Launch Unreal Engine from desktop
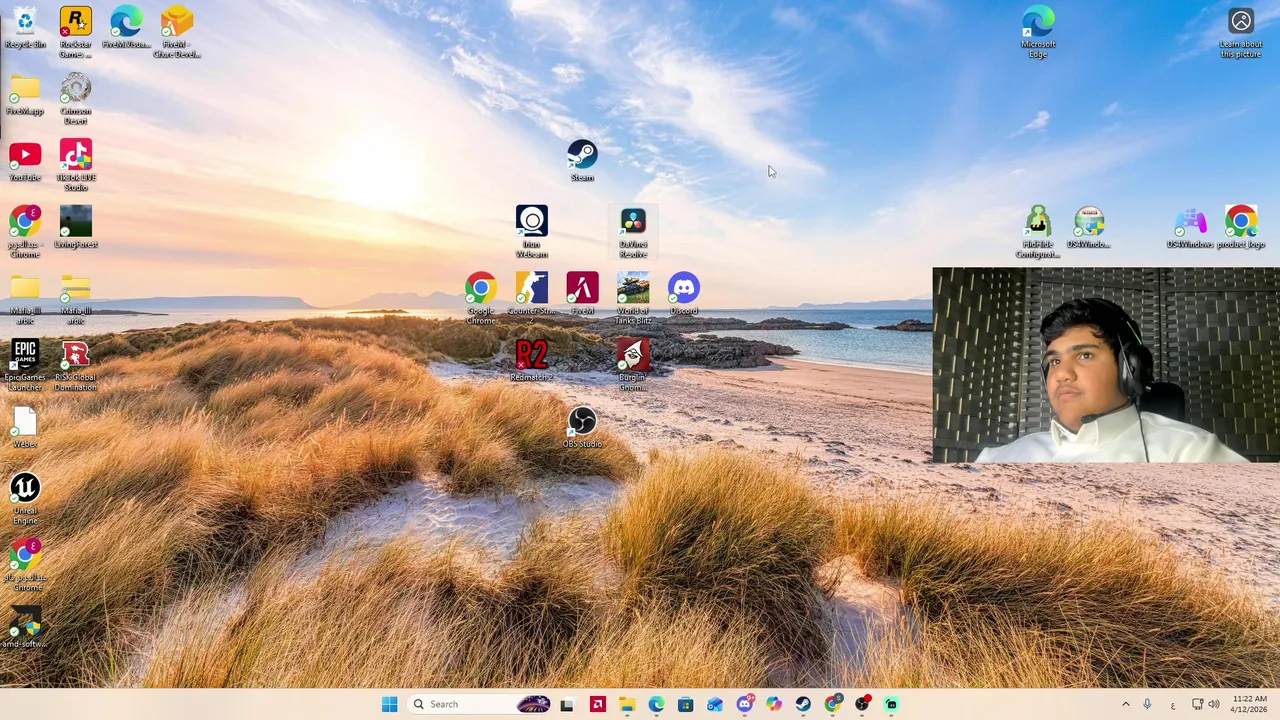Viewport: 1280px width, 720px height. 25,499
